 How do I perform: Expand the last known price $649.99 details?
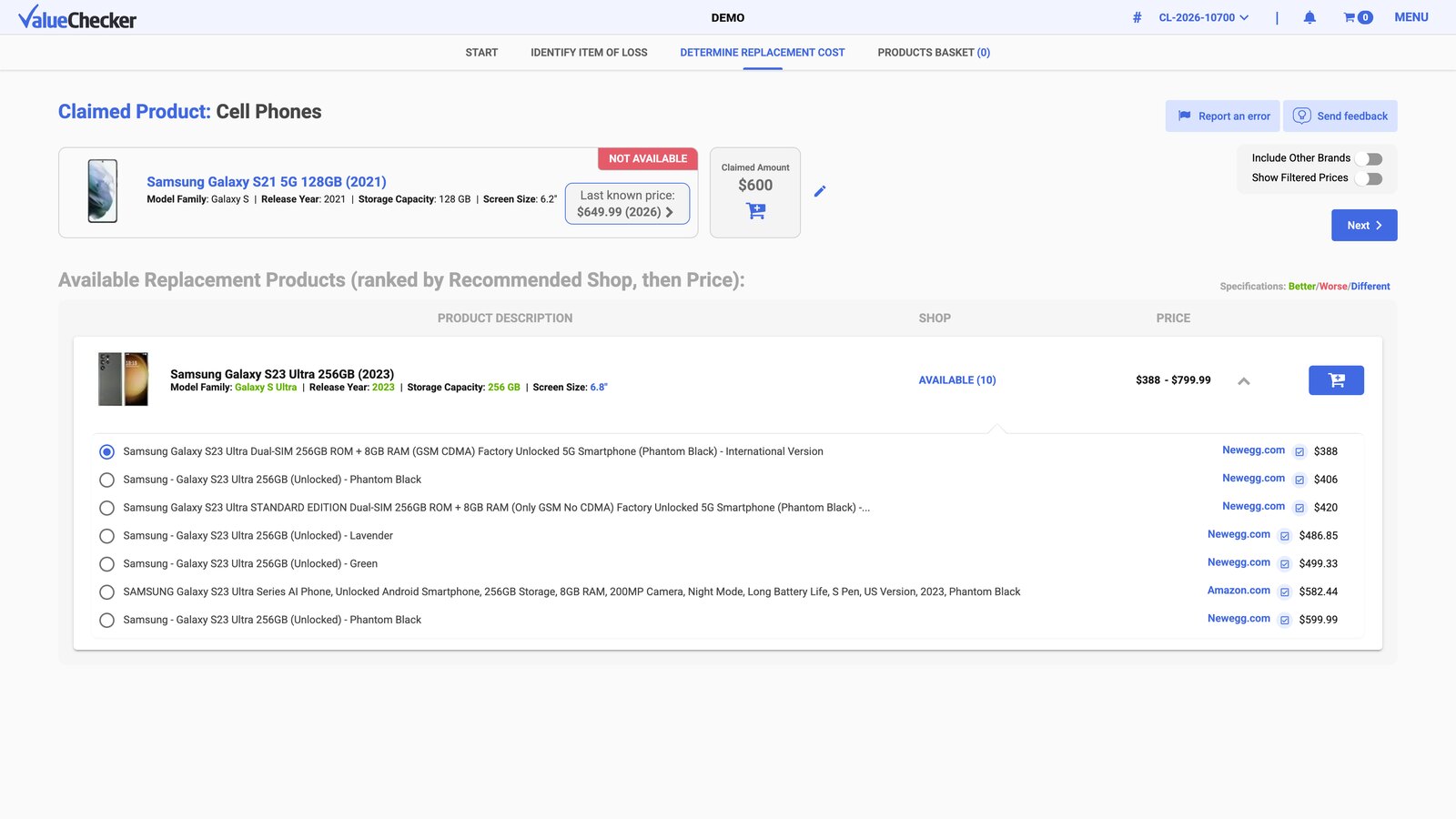coord(627,204)
